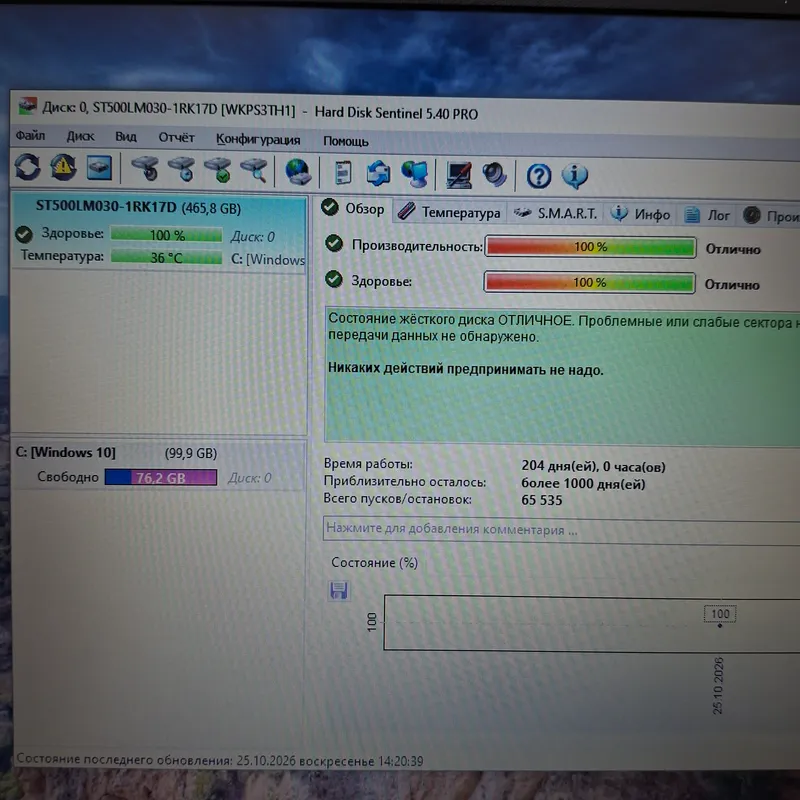
Task: Open help with the question mark icon
Action: [539, 176]
